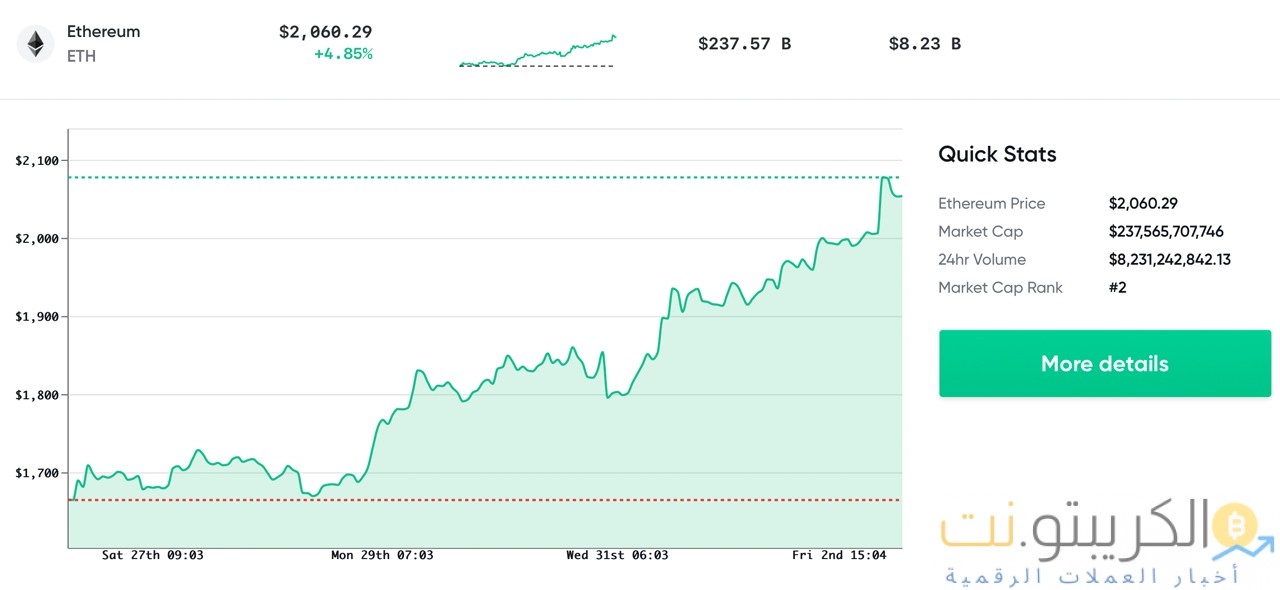Select the $237.57 B market cap figure
This screenshot has height=590, width=1280.
(x=744, y=43)
